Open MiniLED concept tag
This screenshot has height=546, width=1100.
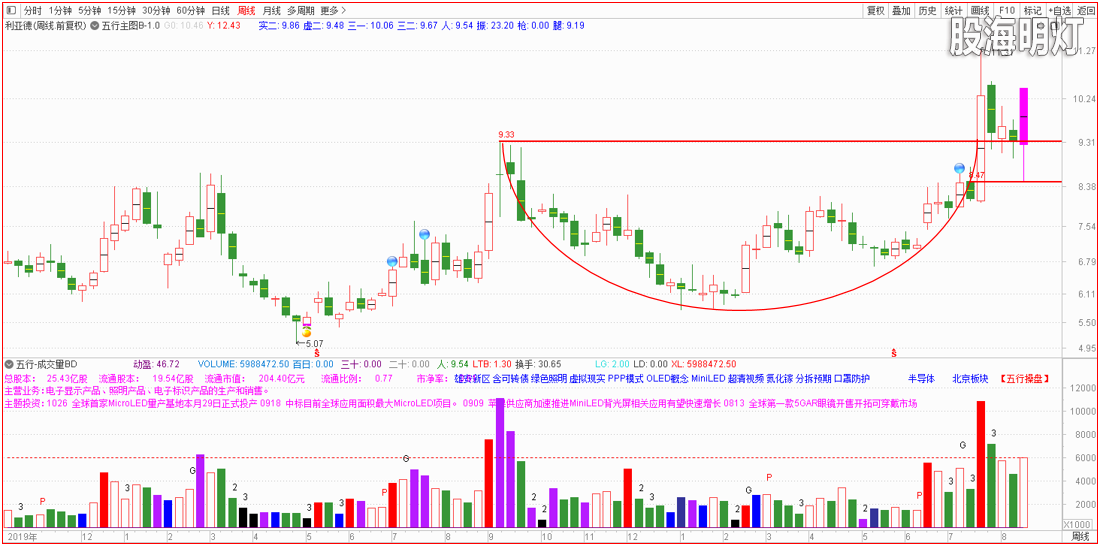point(708,379)
